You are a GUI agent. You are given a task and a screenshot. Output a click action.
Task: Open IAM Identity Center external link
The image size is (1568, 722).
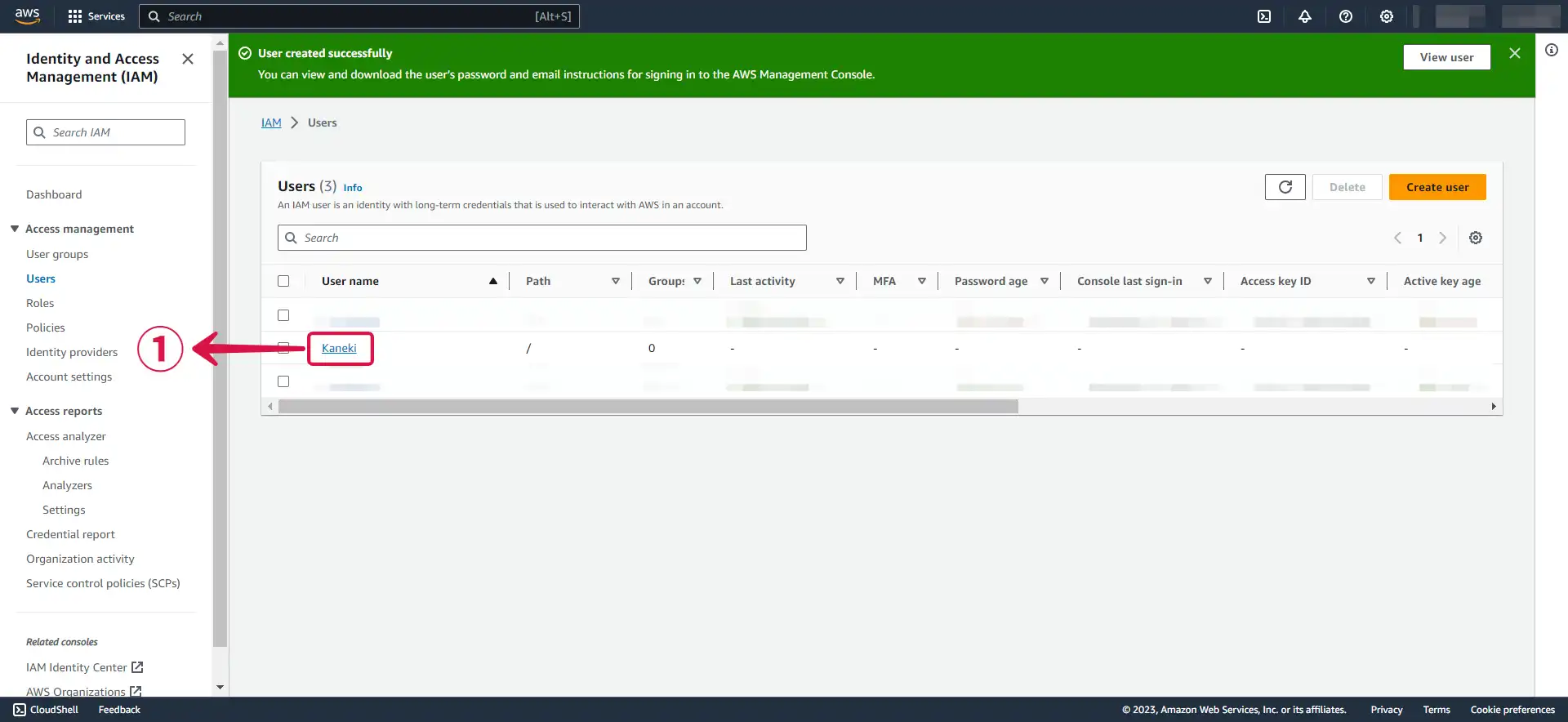click(x=85, y=667)
